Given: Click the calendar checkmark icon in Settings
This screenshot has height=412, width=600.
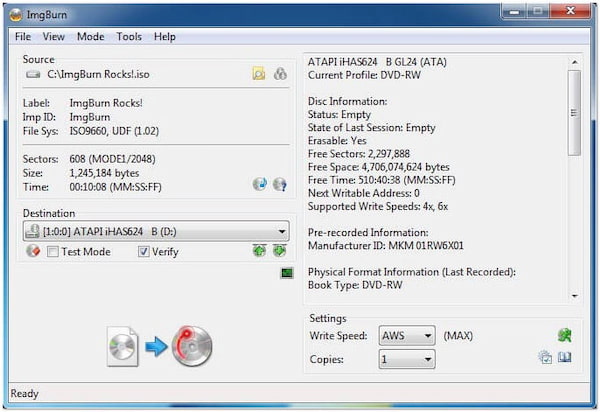Looking at the screenshot, I should [545, 358].
